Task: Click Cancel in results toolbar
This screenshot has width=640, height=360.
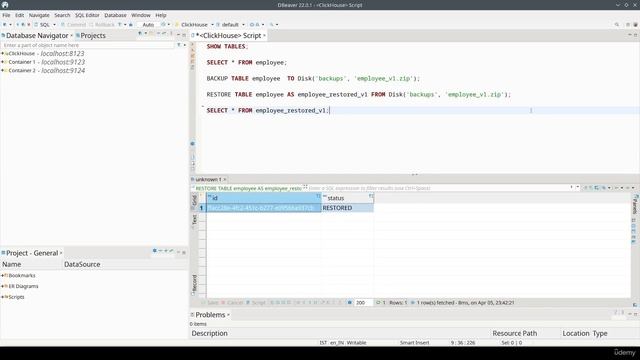Action: [232, 303]
